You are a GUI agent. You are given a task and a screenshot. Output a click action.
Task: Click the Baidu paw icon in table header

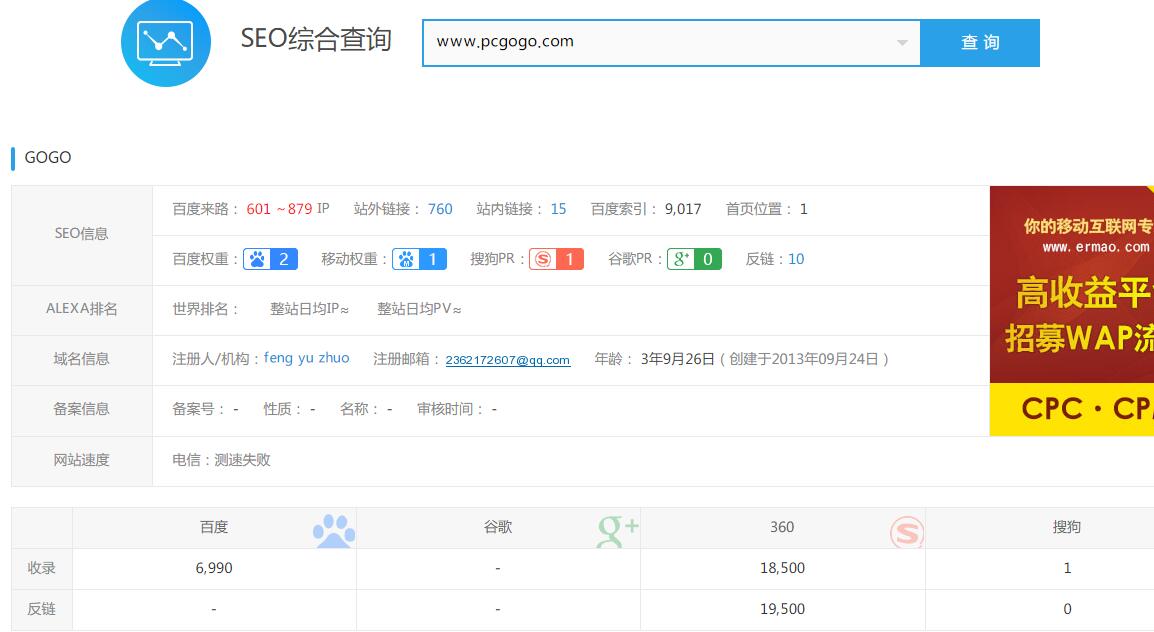[x=333, y=530]
